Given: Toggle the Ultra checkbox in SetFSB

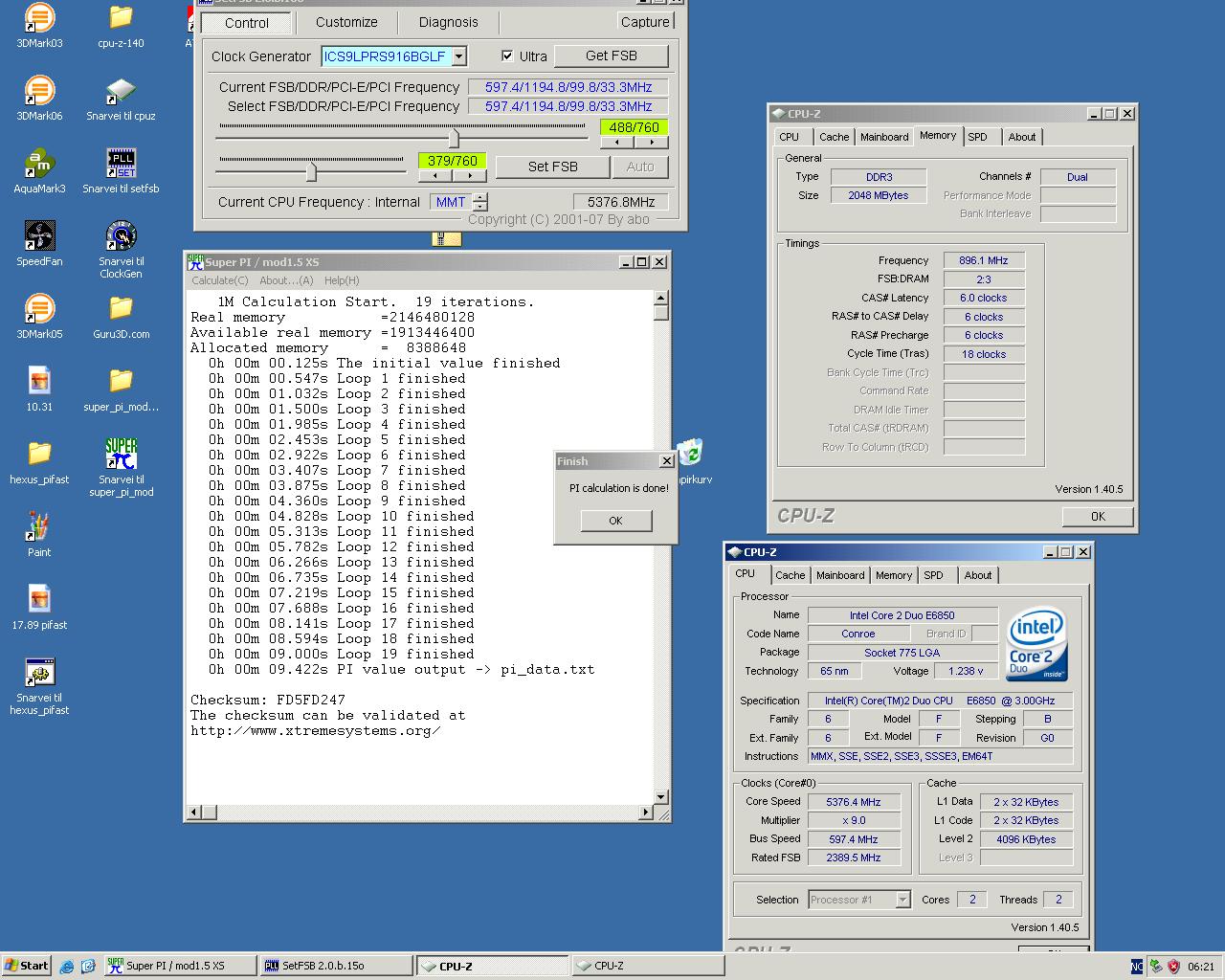Looking at the screenshot, I should point(507,56).
